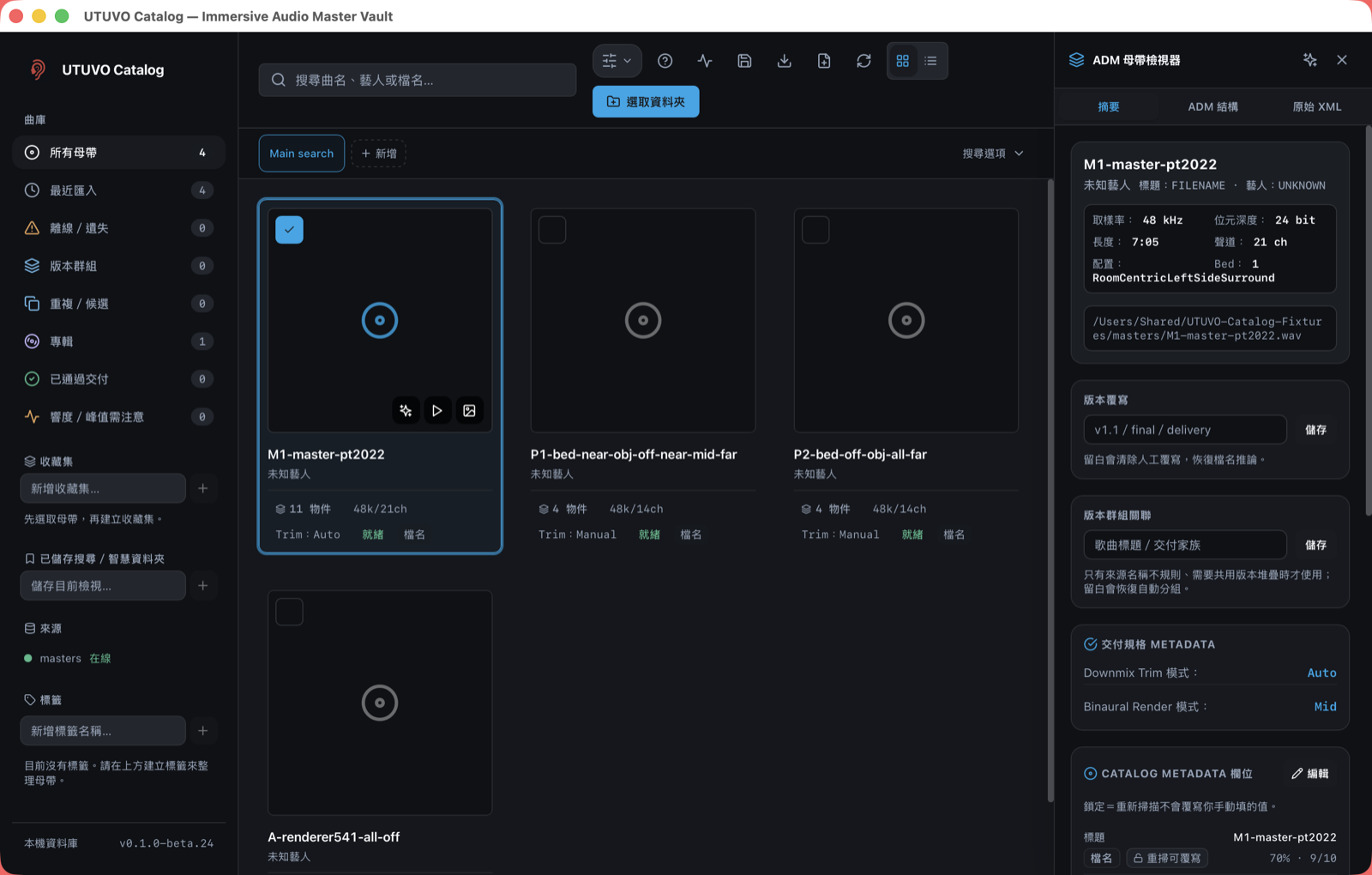This screenshot has width=1372, height=875.
Task: Click the download arrow toolbar icon
Action: pyautogui.click(x=784, y=61)
